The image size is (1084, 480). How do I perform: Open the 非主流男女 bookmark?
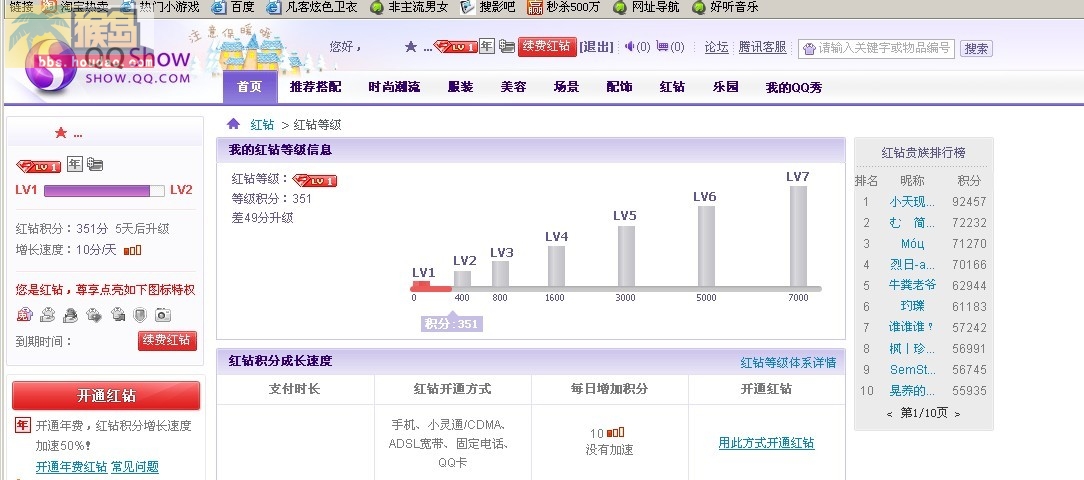pyautogui.click(x=409, y=7)
